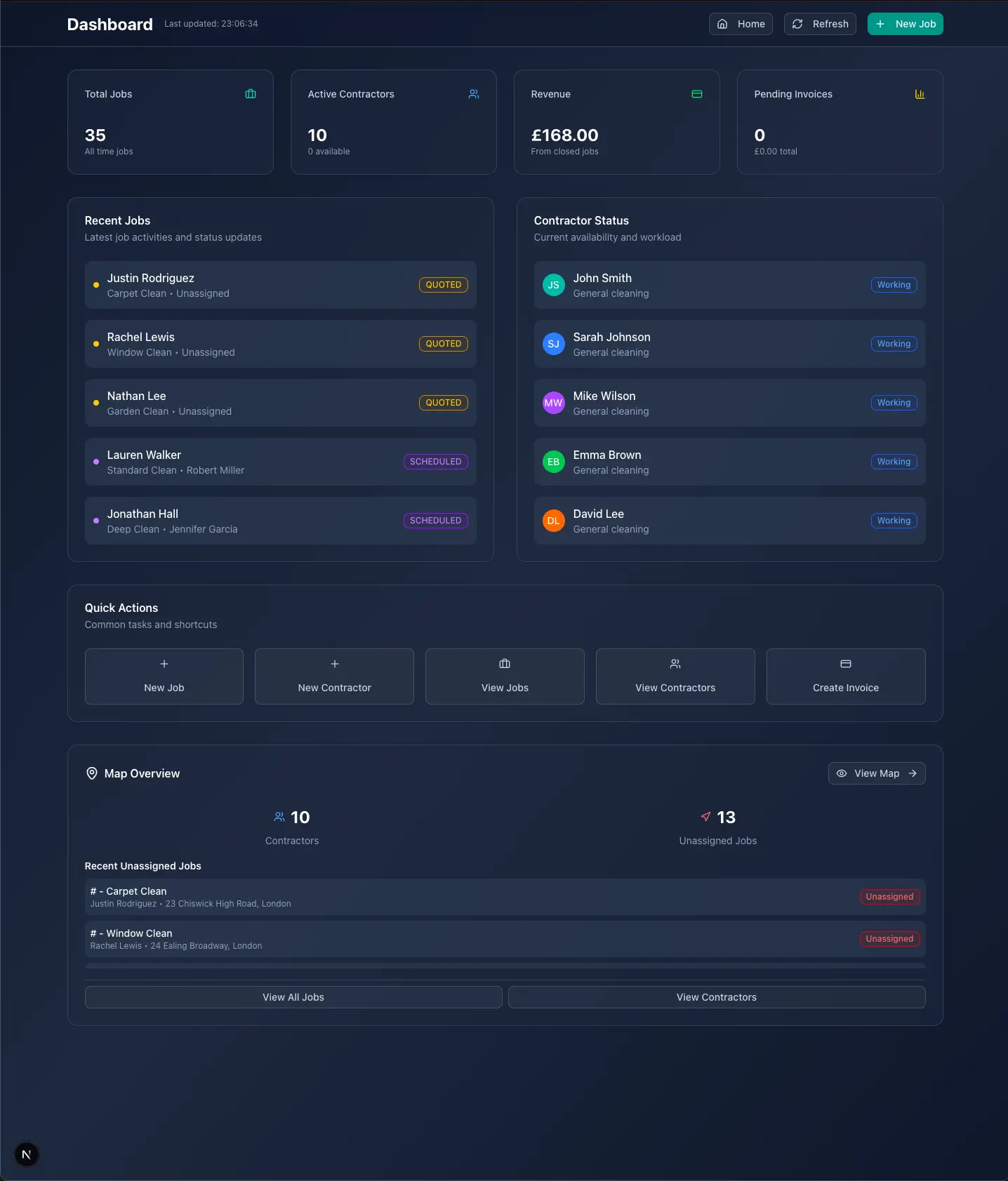Click the 'Last updated: 23:06:34' timestamp
1008x1181 pixels.
211,24
